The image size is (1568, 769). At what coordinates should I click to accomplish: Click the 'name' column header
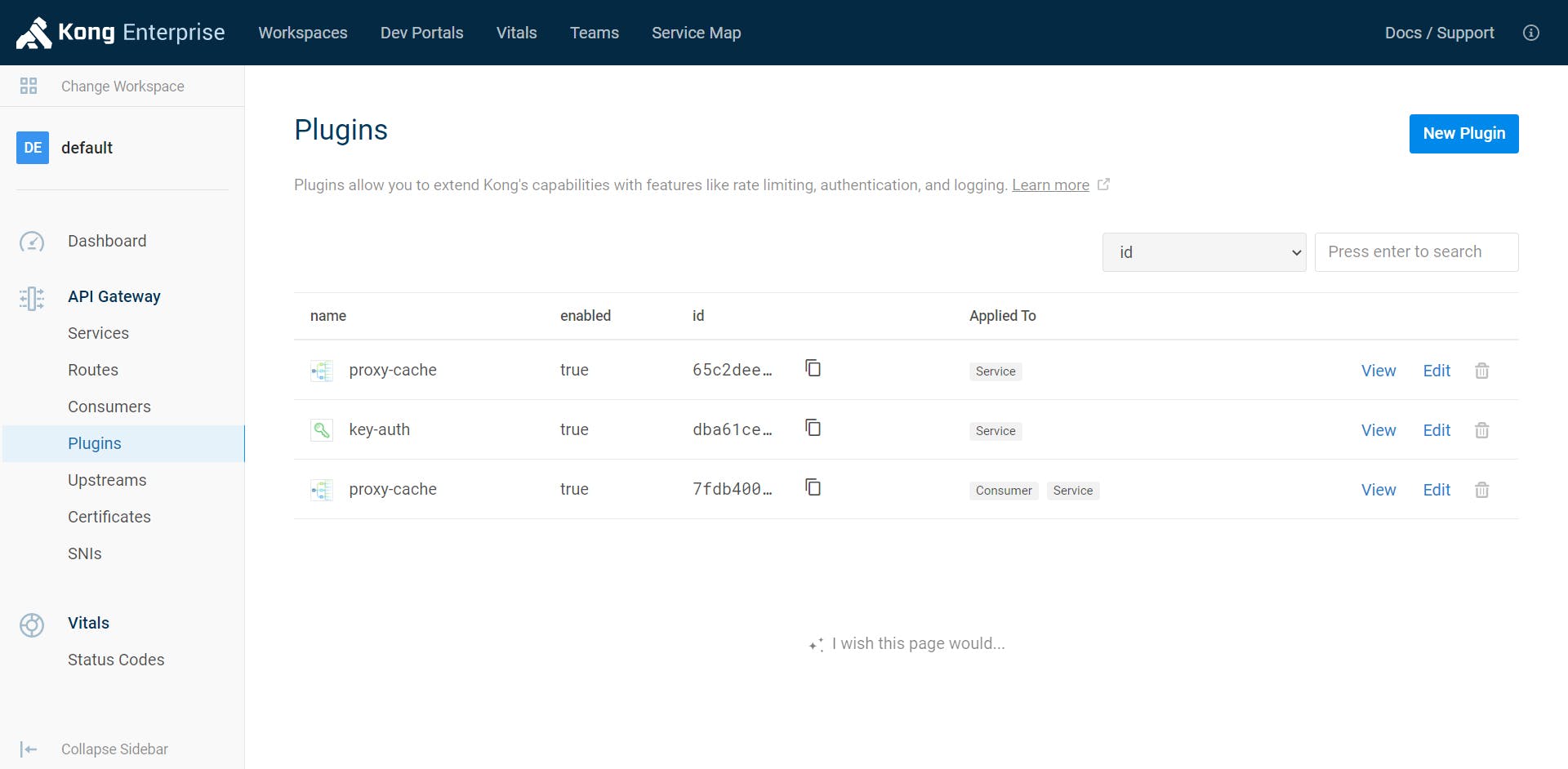pos(328,316)
